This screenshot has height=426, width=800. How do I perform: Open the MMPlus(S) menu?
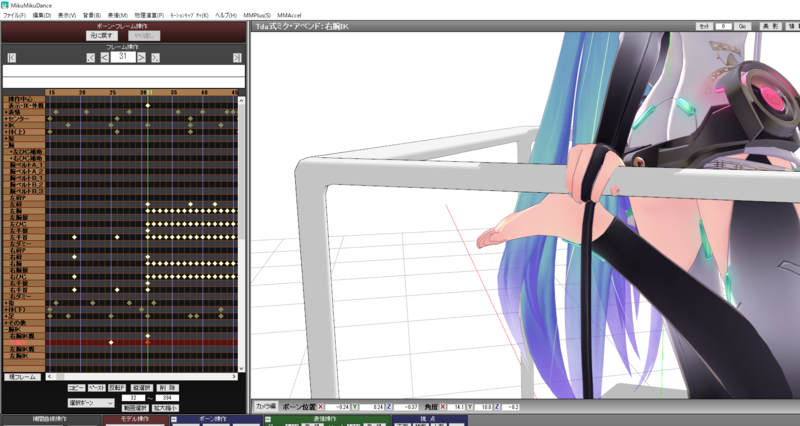257,16
